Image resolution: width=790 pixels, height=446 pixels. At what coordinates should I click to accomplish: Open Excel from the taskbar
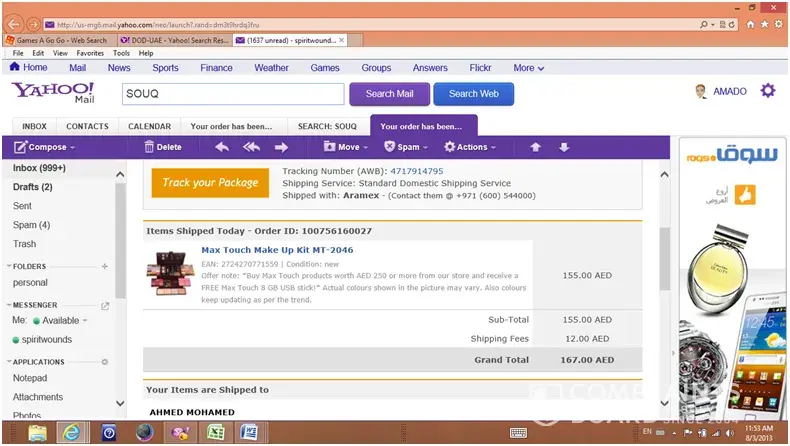coord(215,433)
